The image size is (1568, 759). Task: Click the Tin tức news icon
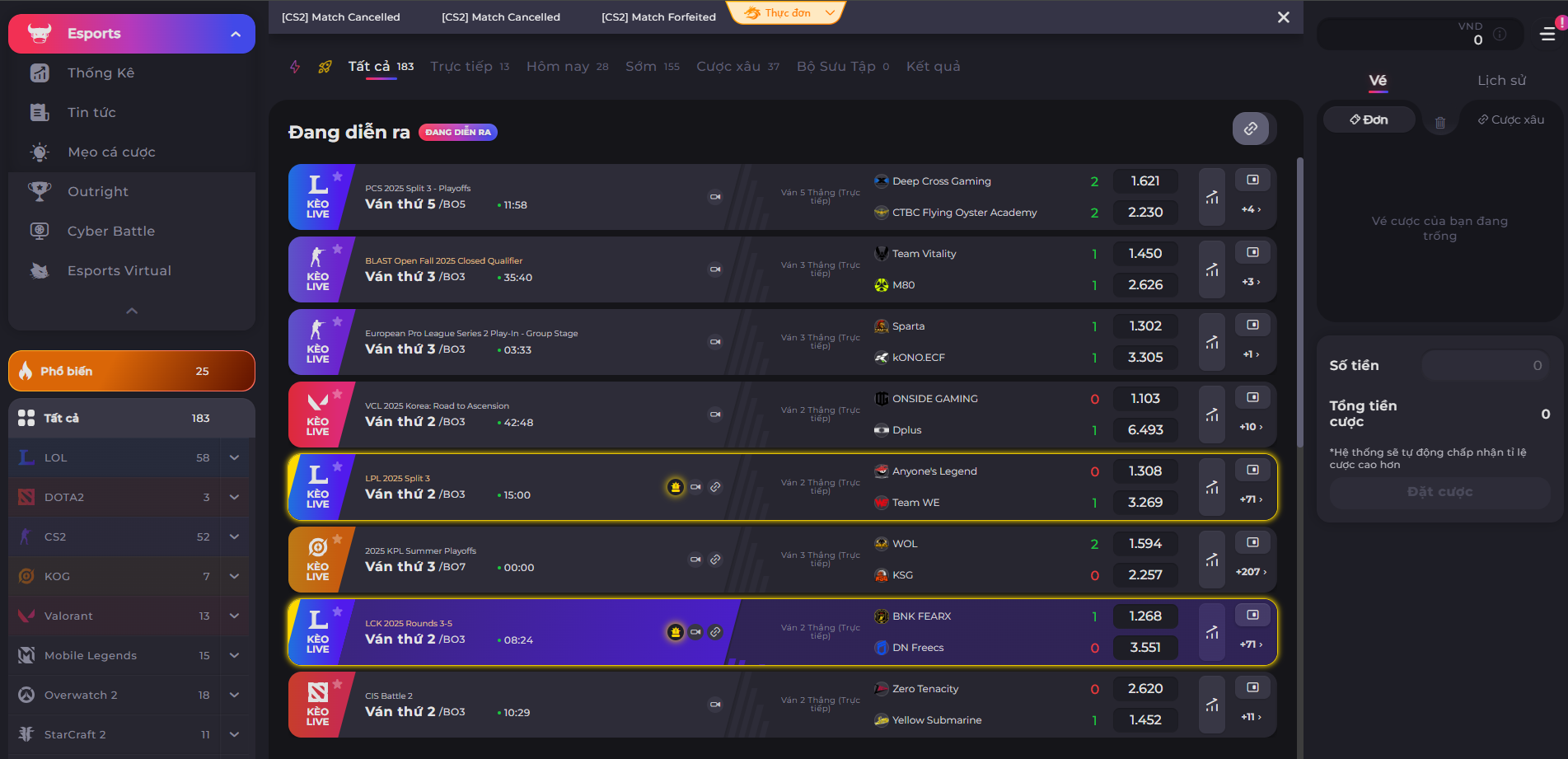pyautogui.click(x=39, y=112)
